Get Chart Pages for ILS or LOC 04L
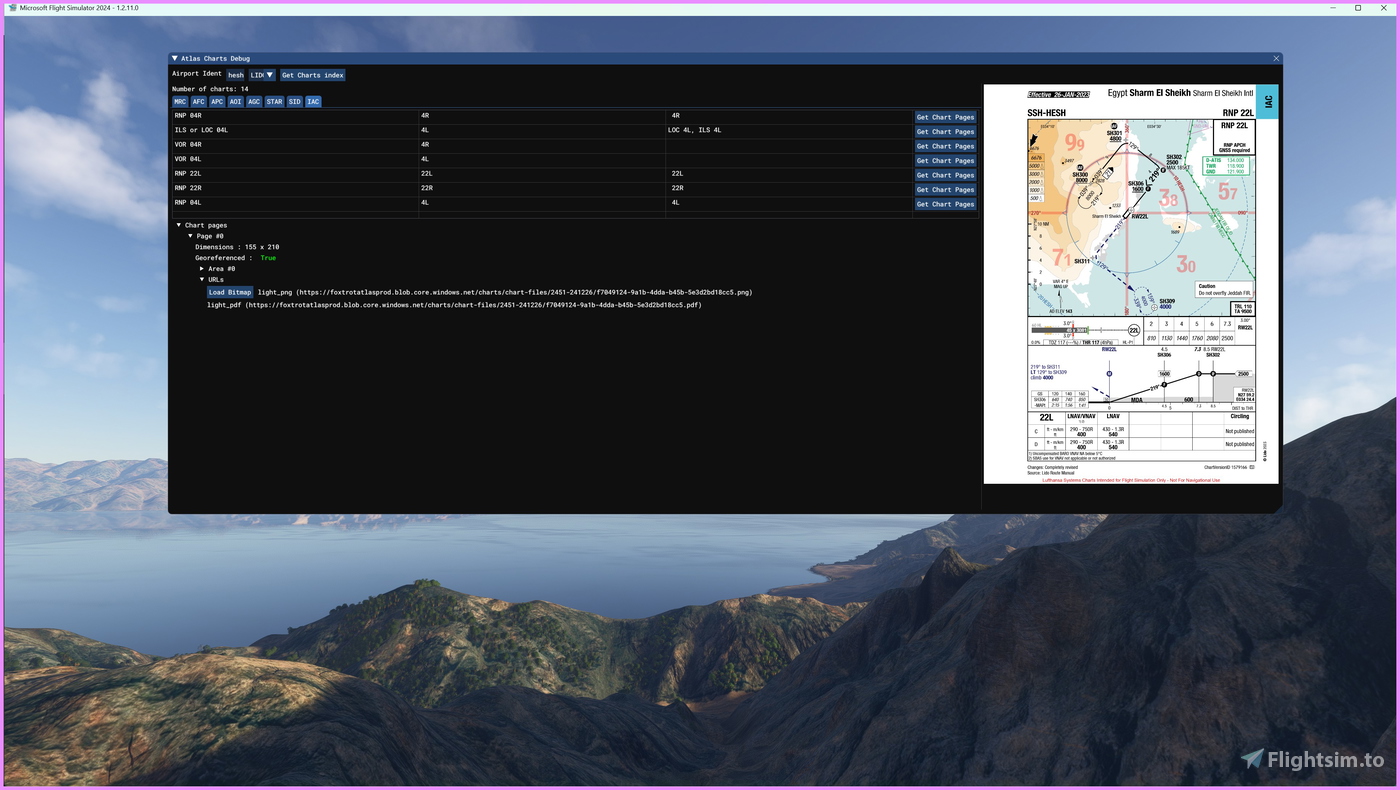1400x790 pixels. [945, 132]
